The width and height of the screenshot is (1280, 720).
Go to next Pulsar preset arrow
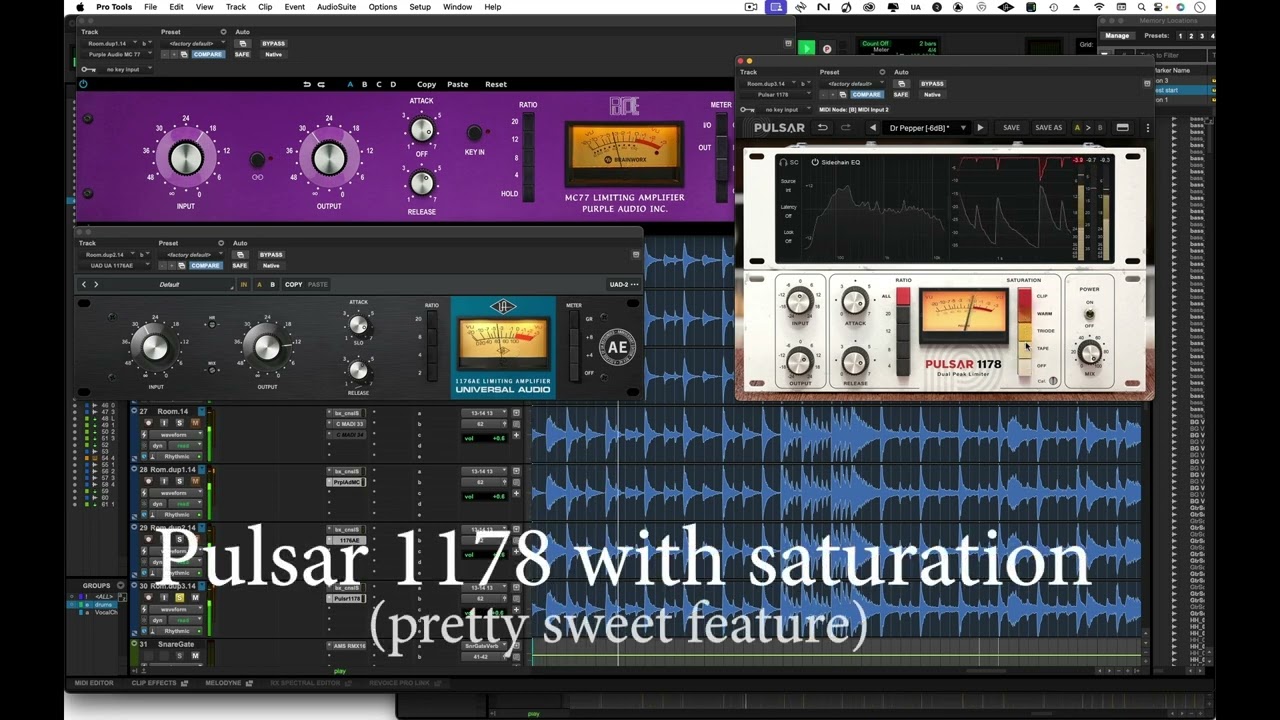(x=980, y=128)
